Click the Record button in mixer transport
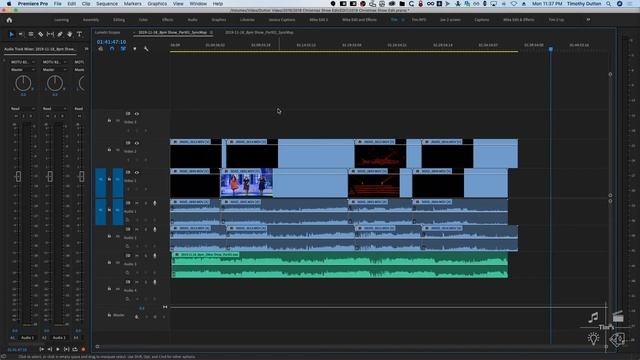 [83, 349]
